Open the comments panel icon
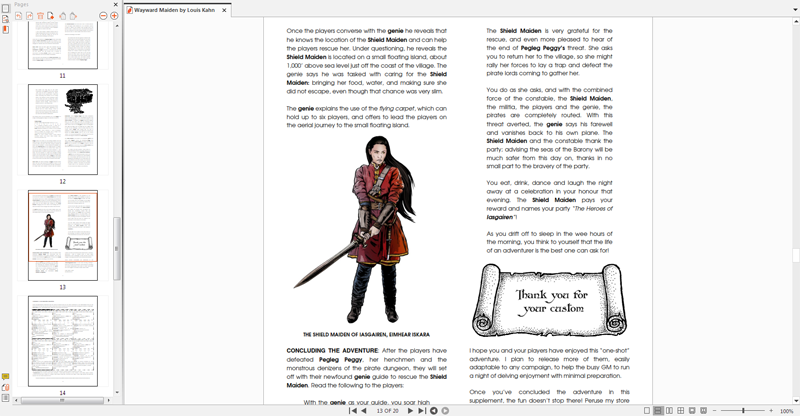800x416 pixels. pos(5,377)
